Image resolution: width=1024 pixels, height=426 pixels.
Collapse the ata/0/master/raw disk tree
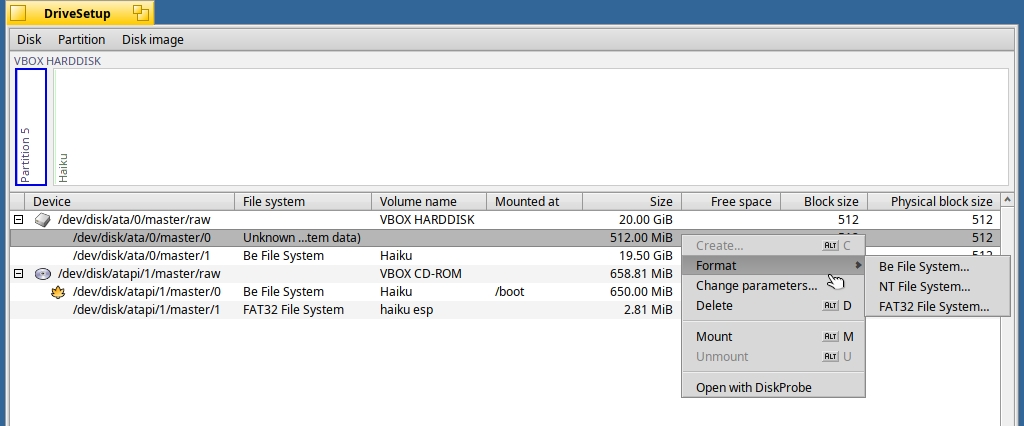pyautogui.click(x=18, y=219)
